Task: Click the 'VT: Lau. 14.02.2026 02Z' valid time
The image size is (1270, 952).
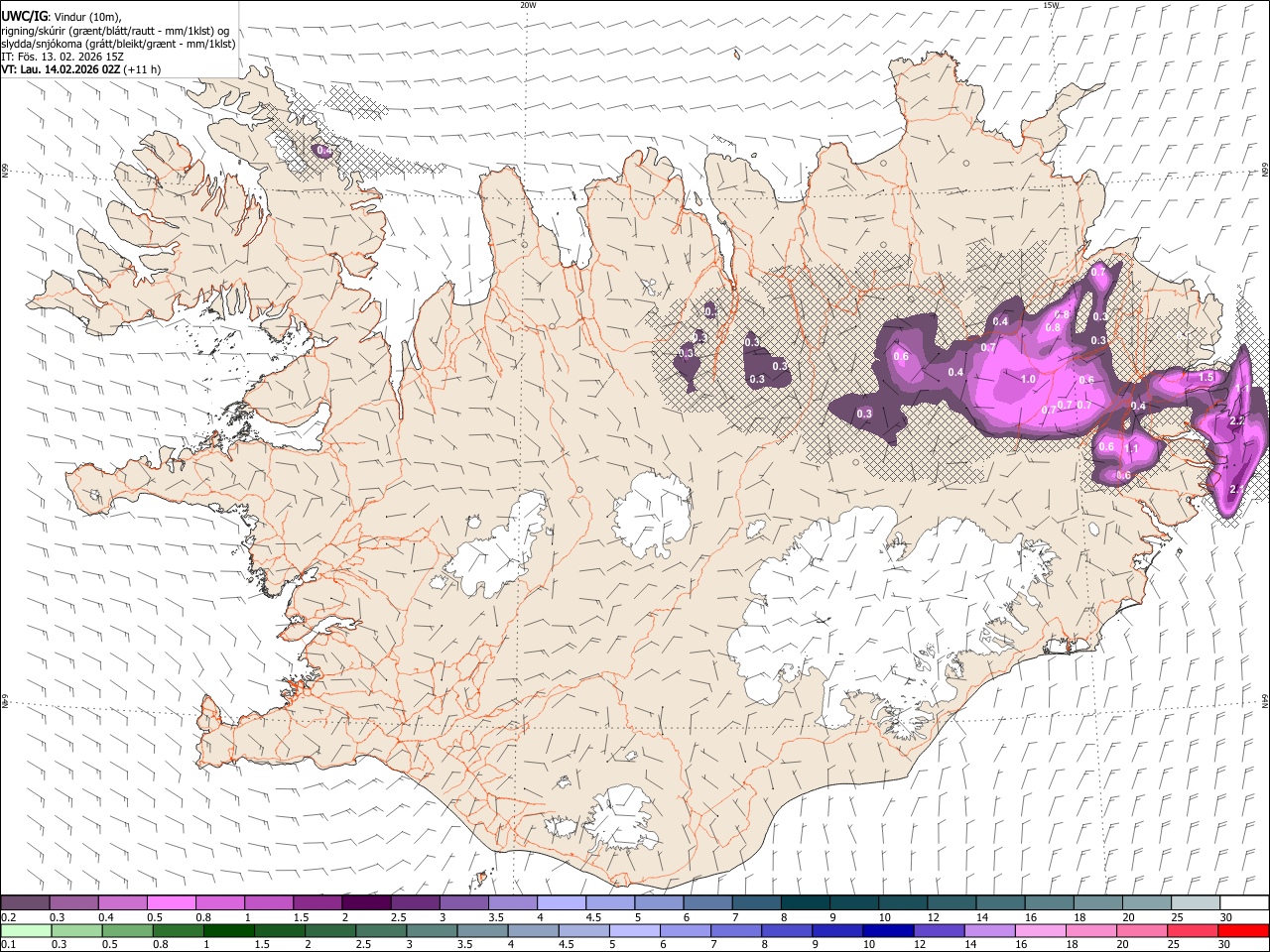Action: click(62, 69)
